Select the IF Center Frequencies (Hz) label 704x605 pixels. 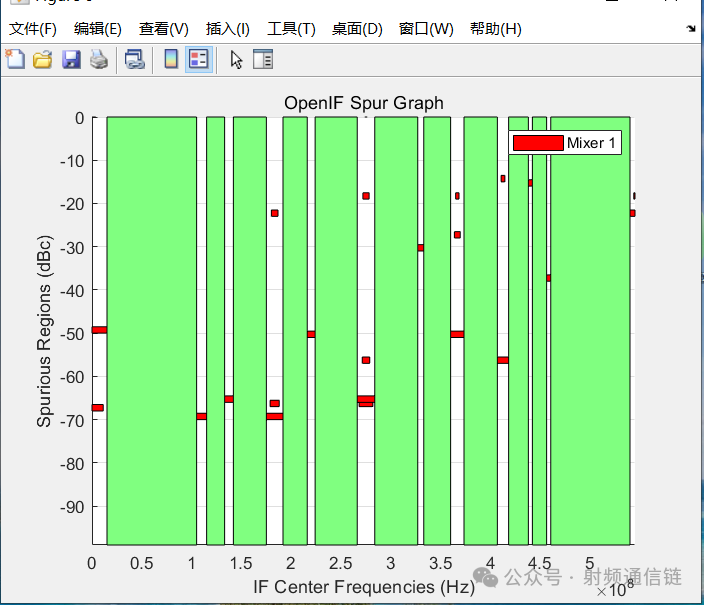coord(364,587)
